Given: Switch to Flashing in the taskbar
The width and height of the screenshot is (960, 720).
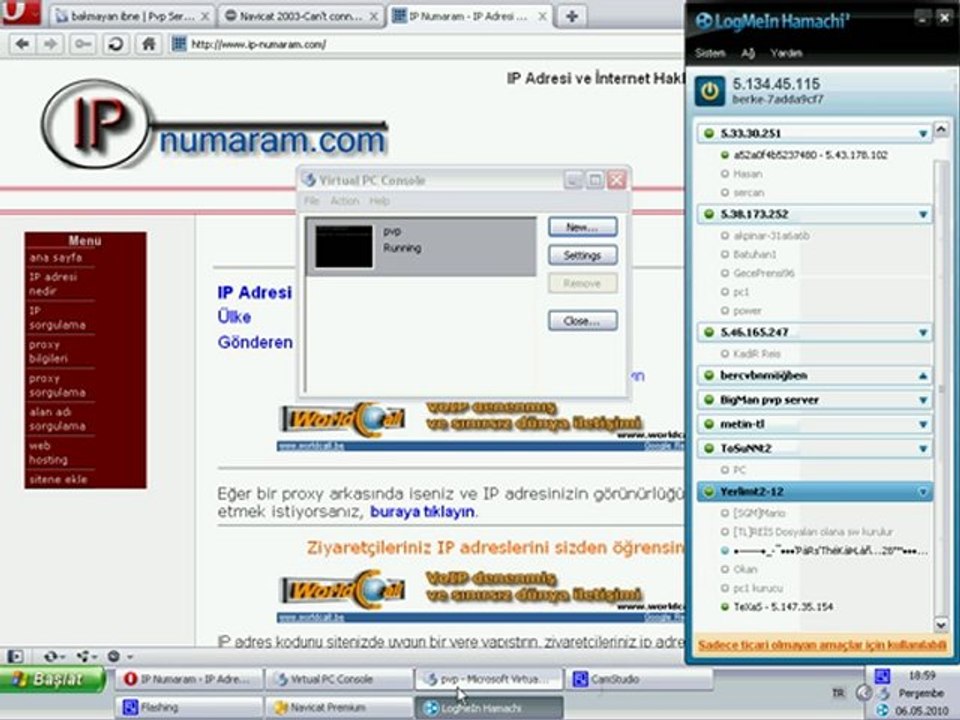Looking at the screenshot, I should point(189,707).
